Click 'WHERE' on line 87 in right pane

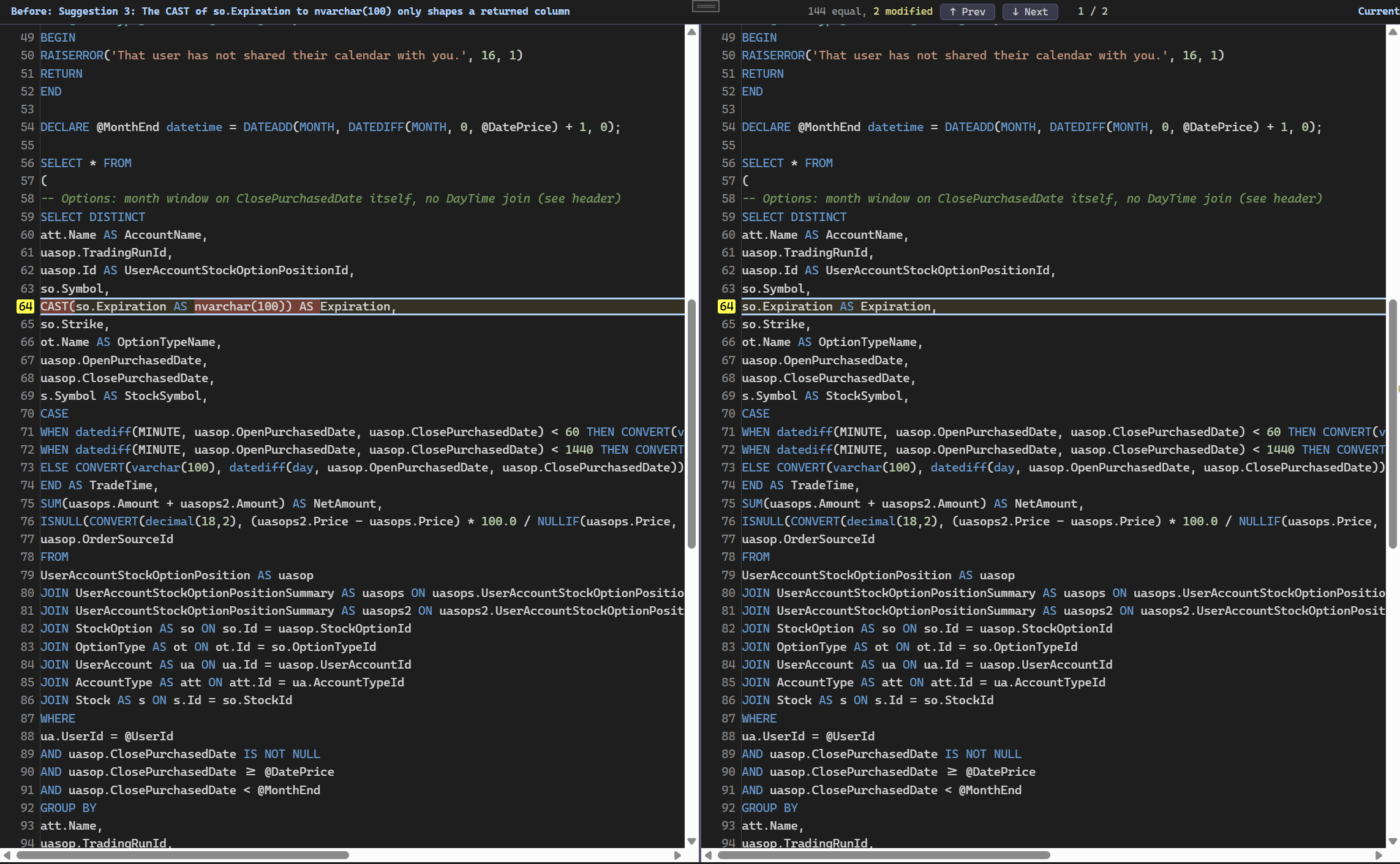(759, 718)
